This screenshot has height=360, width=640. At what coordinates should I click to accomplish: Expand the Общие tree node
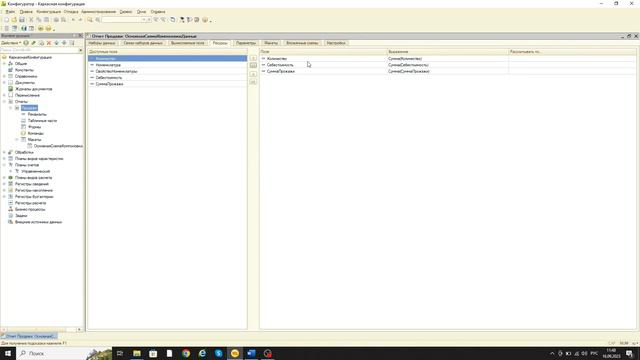click(x=4, y=64)
